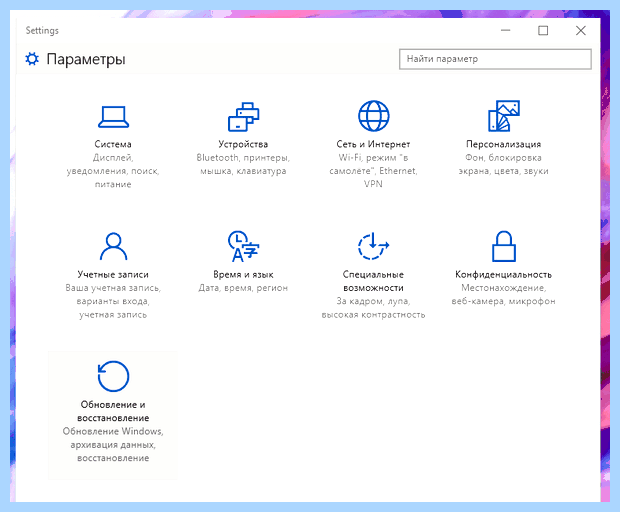Click the 'Дисплей, уведомления, поиск, питание' description
The width and height of the screenshot is (620, 512).
(113, 171)
